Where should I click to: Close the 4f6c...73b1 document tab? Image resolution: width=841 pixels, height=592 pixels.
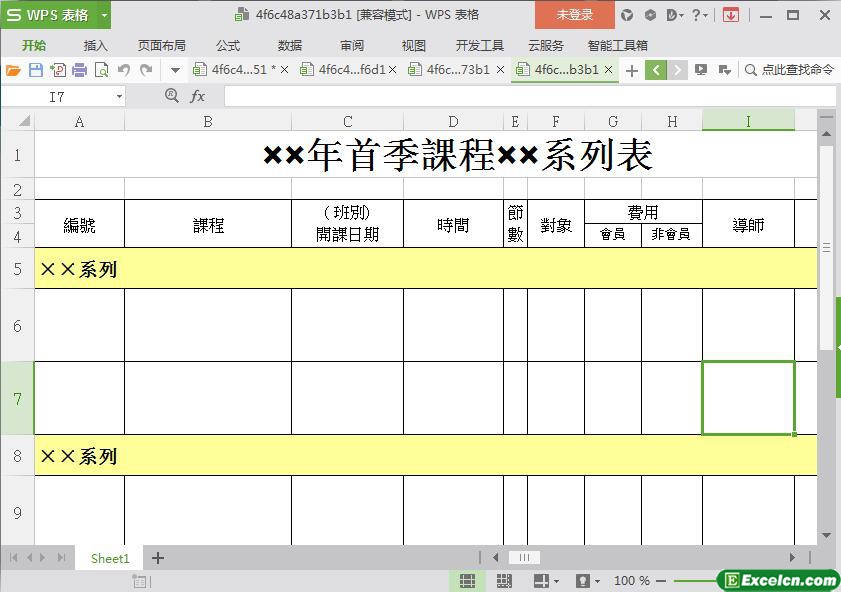tap(500, 70)
